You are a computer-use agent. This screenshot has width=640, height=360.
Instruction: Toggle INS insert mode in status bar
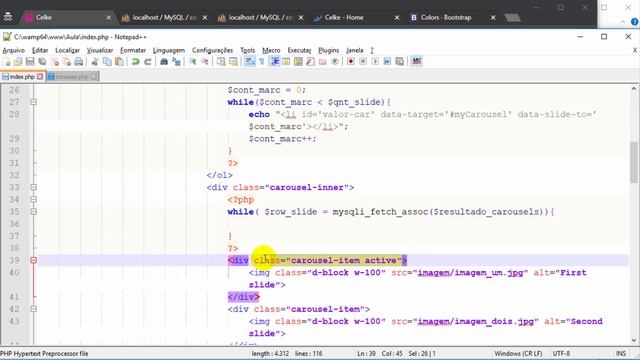click(x=621, y=353)
